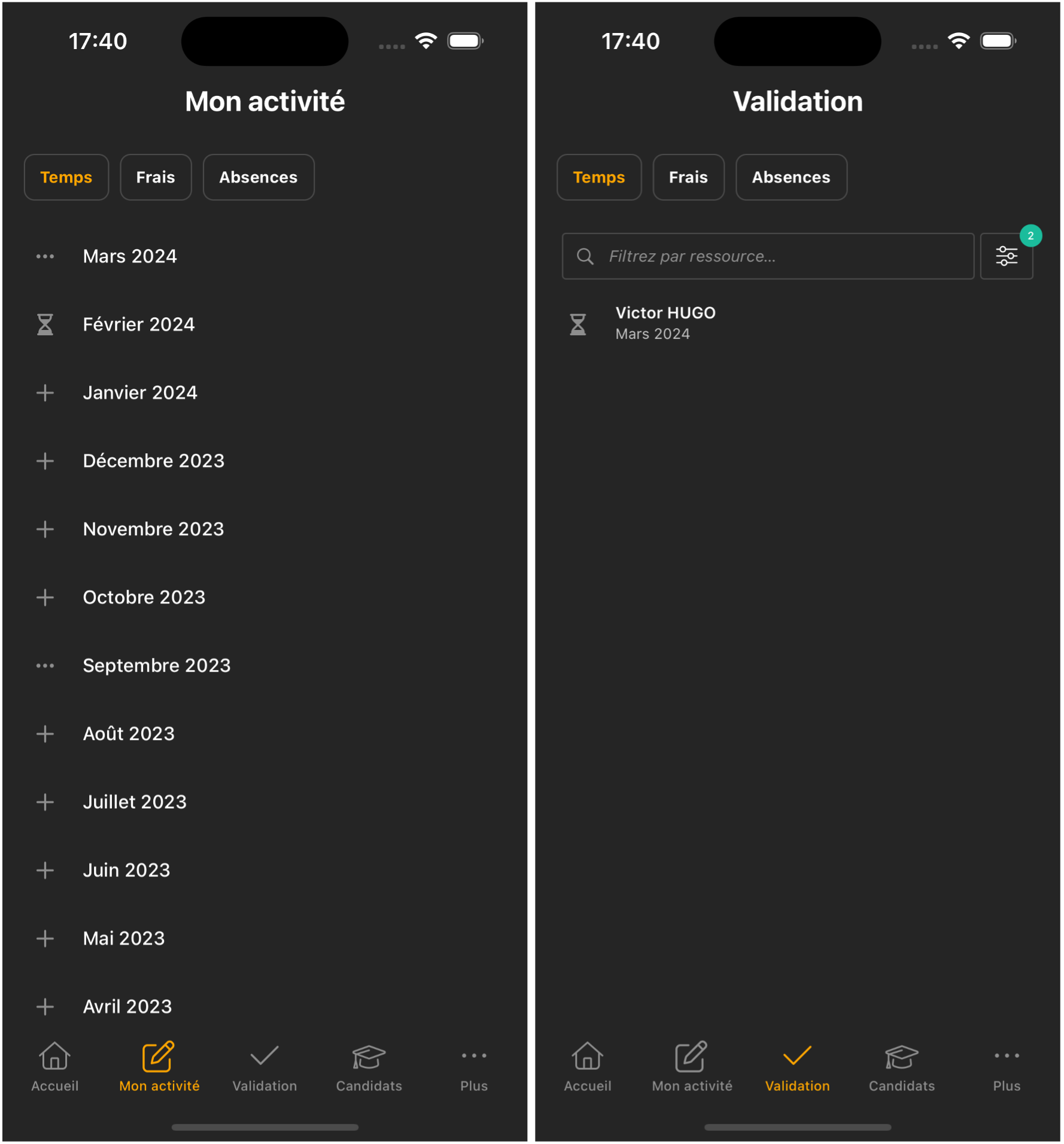This screenshot has width=1064, height=1144.
Task: Click Mars 2024 under Victor HUGO
Action: click(653, 335)
